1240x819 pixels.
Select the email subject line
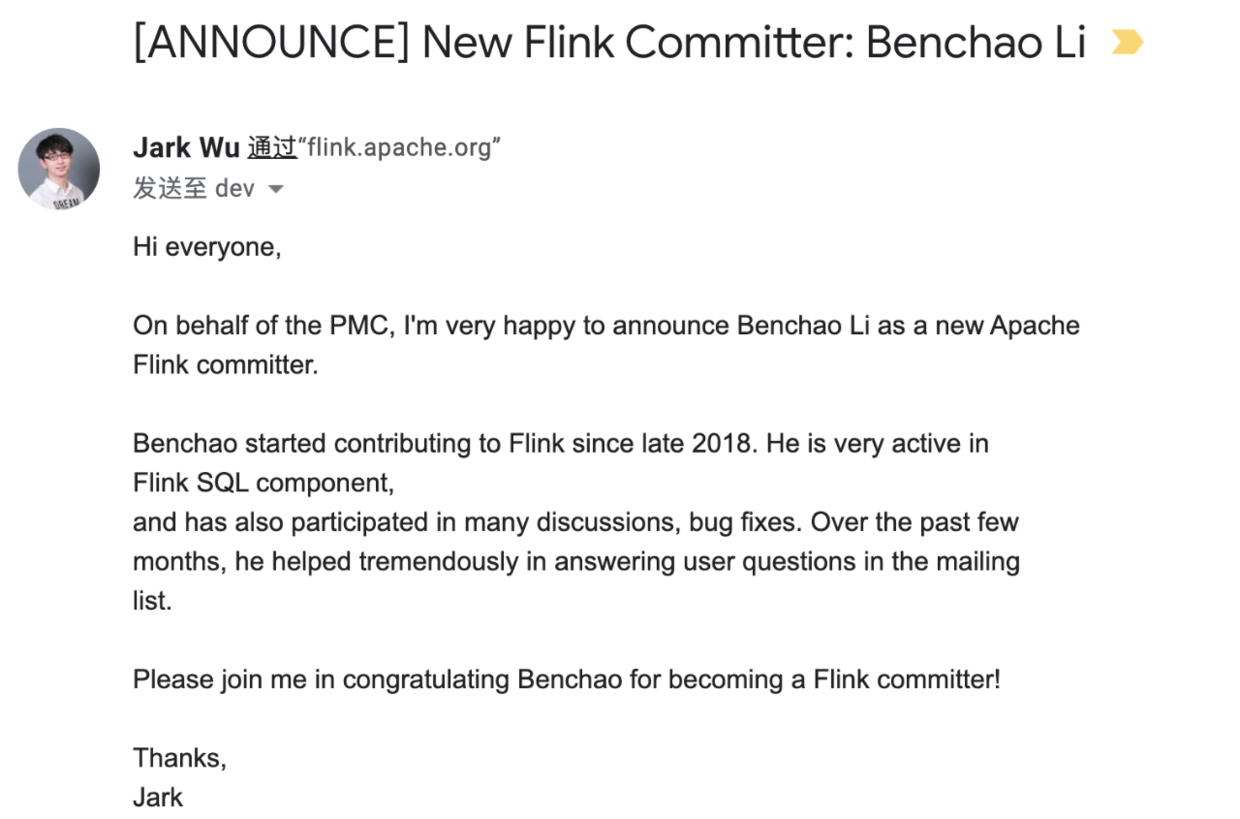pos(612,41)
